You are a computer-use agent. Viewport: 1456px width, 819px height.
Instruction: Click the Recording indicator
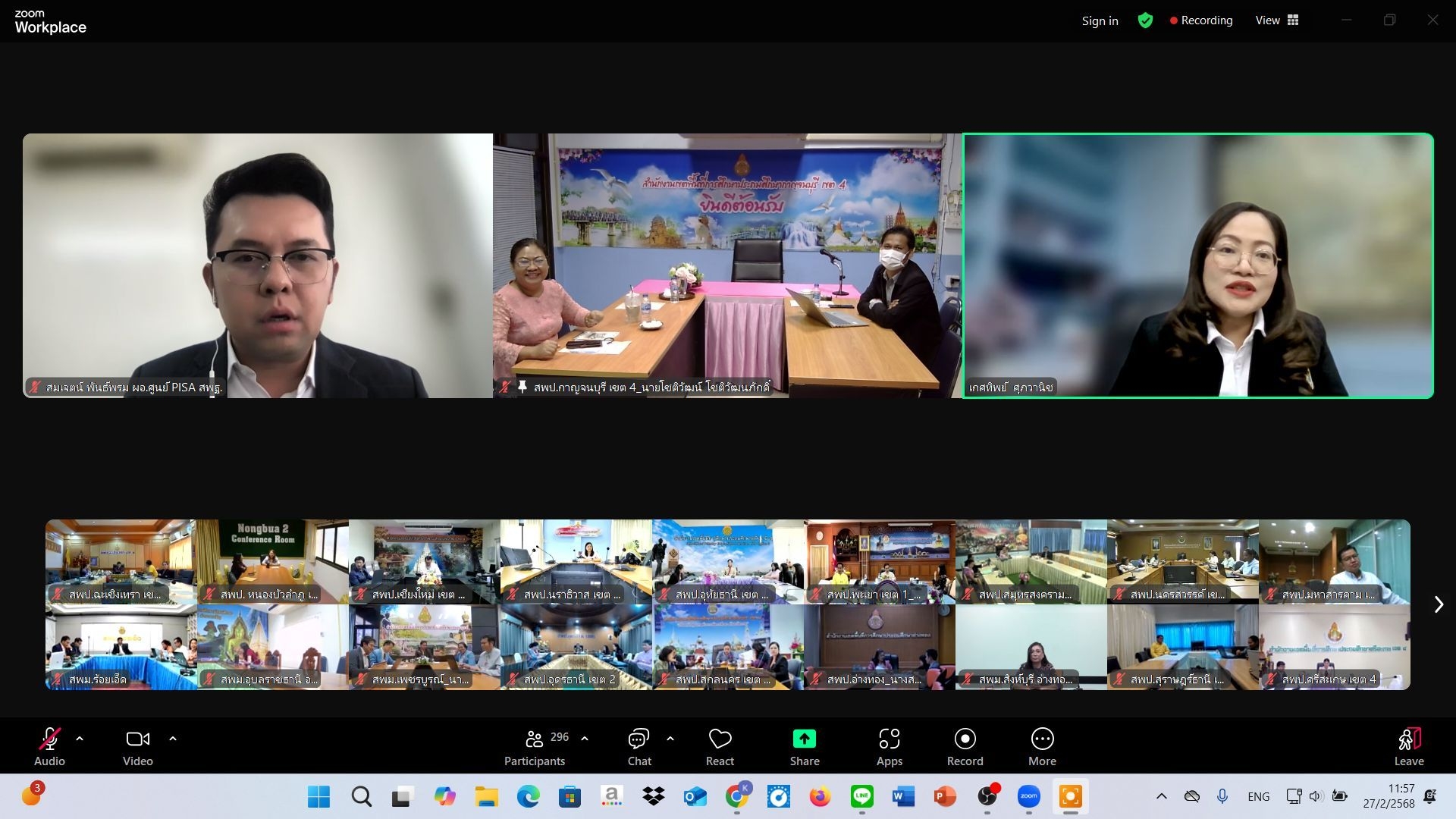coord(1201,20)
